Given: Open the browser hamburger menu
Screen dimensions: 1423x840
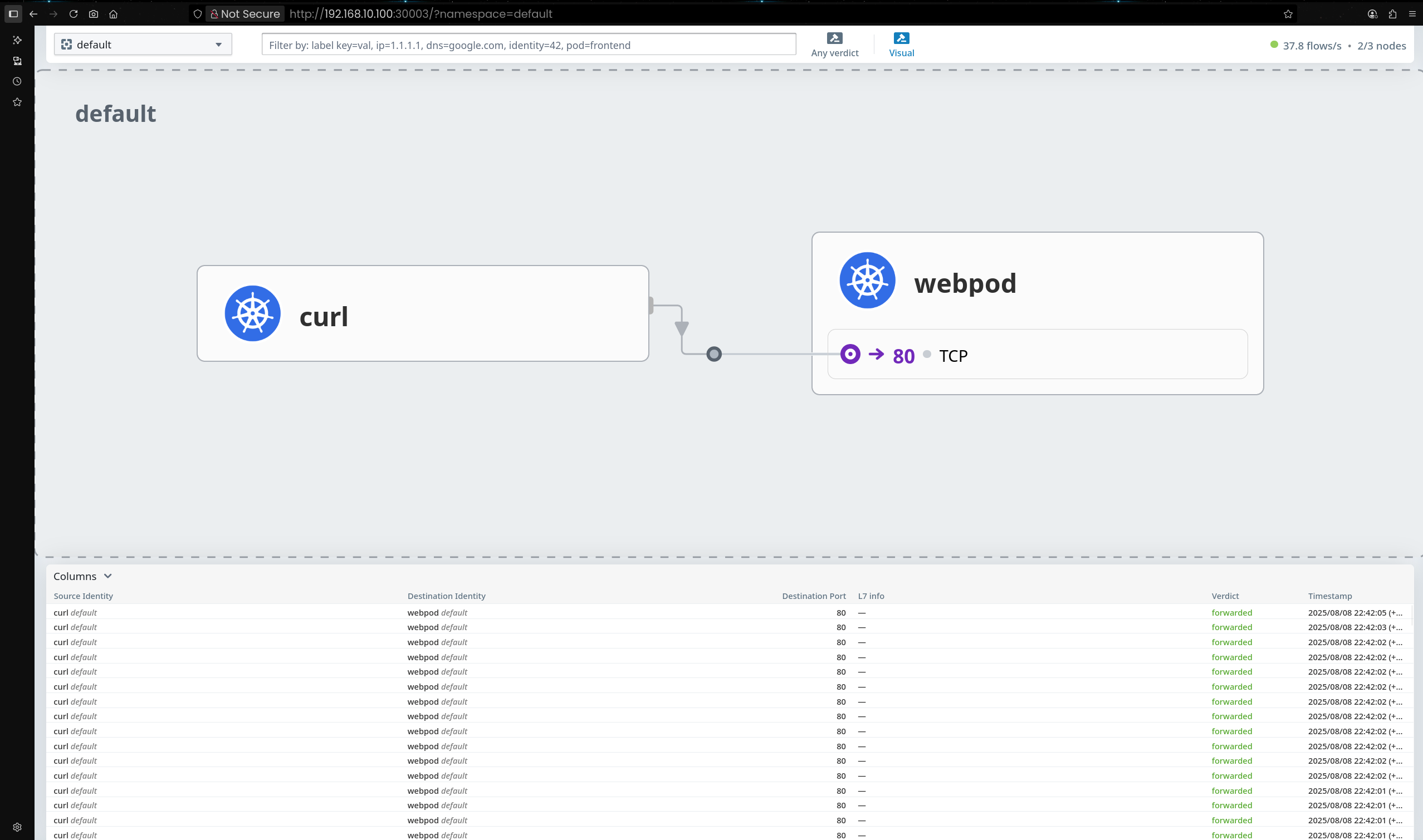Looking at the screenshot, I should (1412, 13).
